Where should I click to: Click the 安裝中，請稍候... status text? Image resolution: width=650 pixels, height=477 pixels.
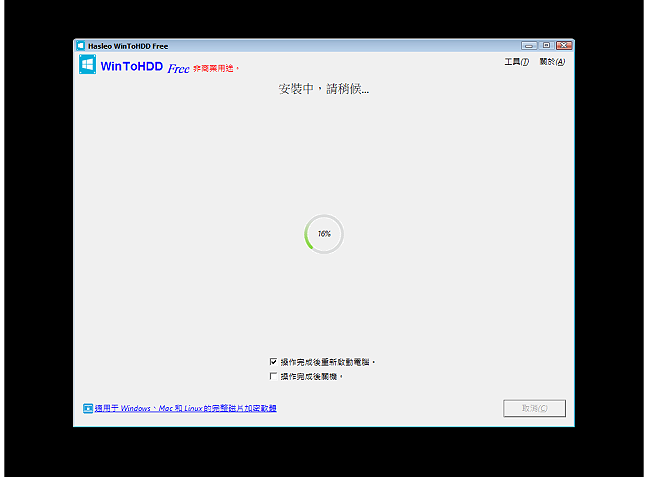pos(323,89)
